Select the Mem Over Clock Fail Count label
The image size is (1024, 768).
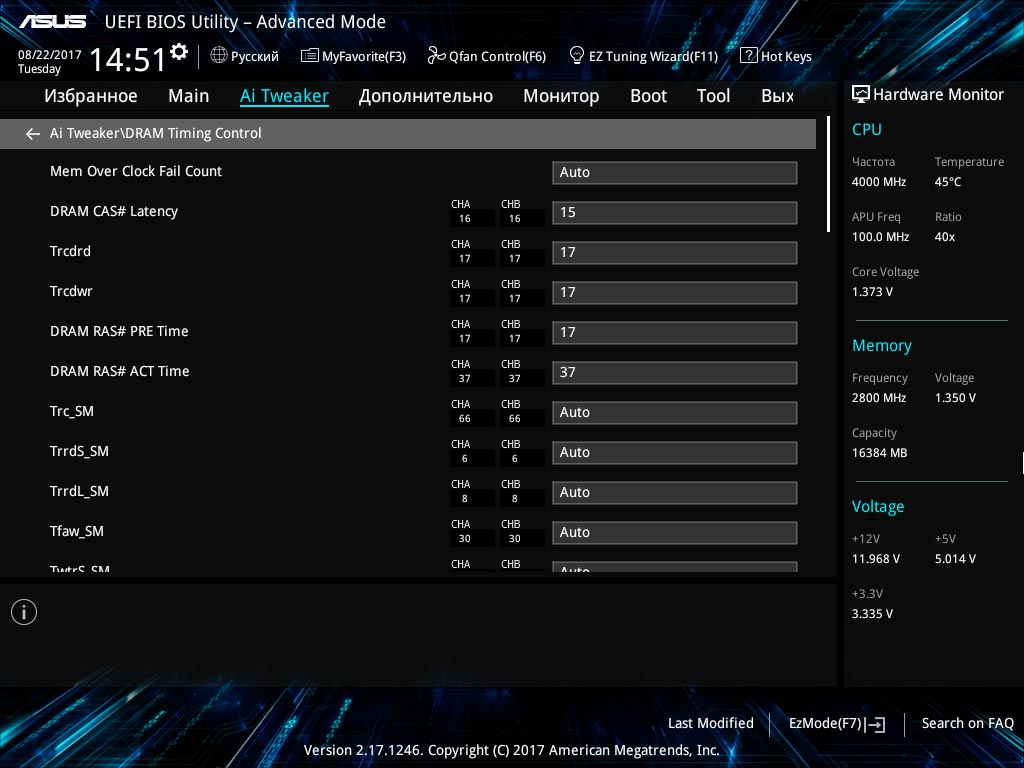pyautogui.click(x=136, y=171)
